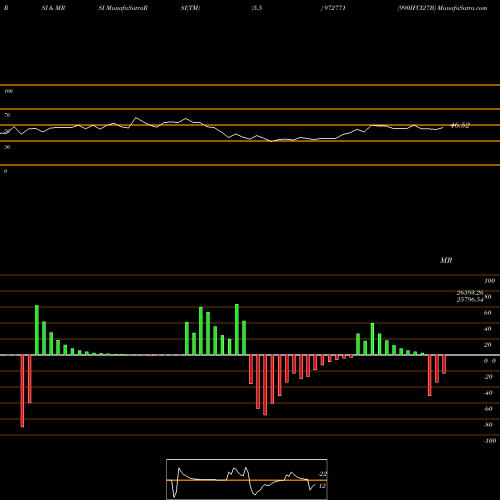Click the RSI axis label 0
Image resolution: width=500 pixels, height=500 pixels.
5,171
